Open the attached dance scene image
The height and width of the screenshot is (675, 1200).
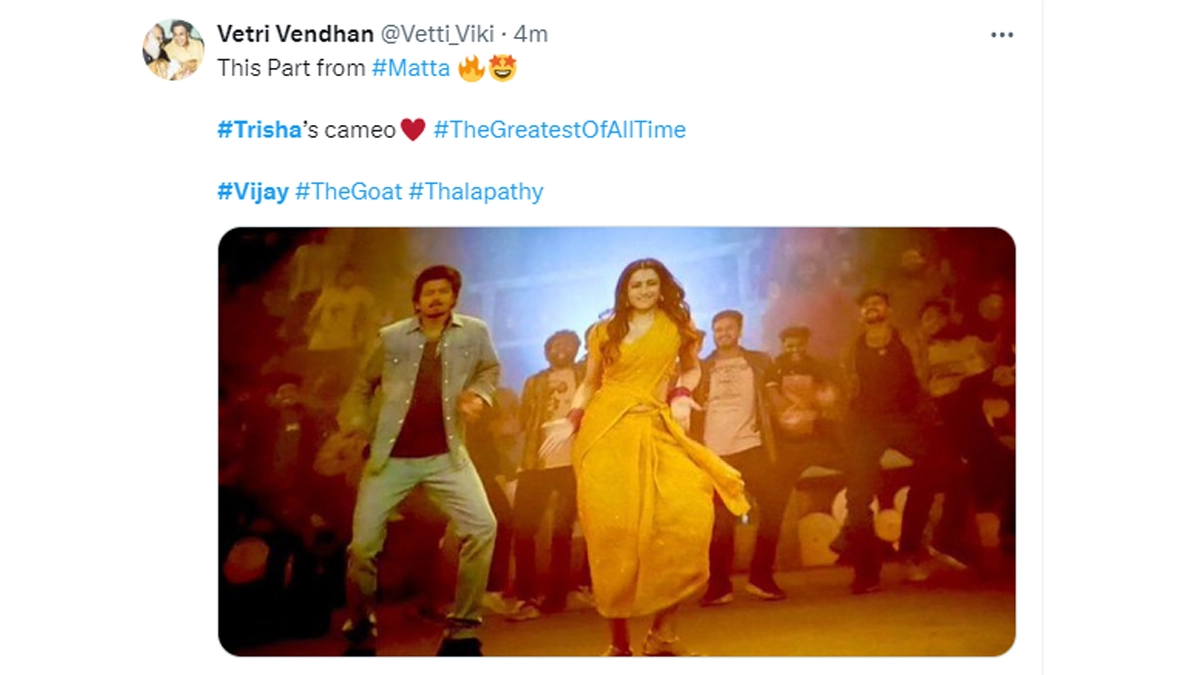[x=616, y=441]
